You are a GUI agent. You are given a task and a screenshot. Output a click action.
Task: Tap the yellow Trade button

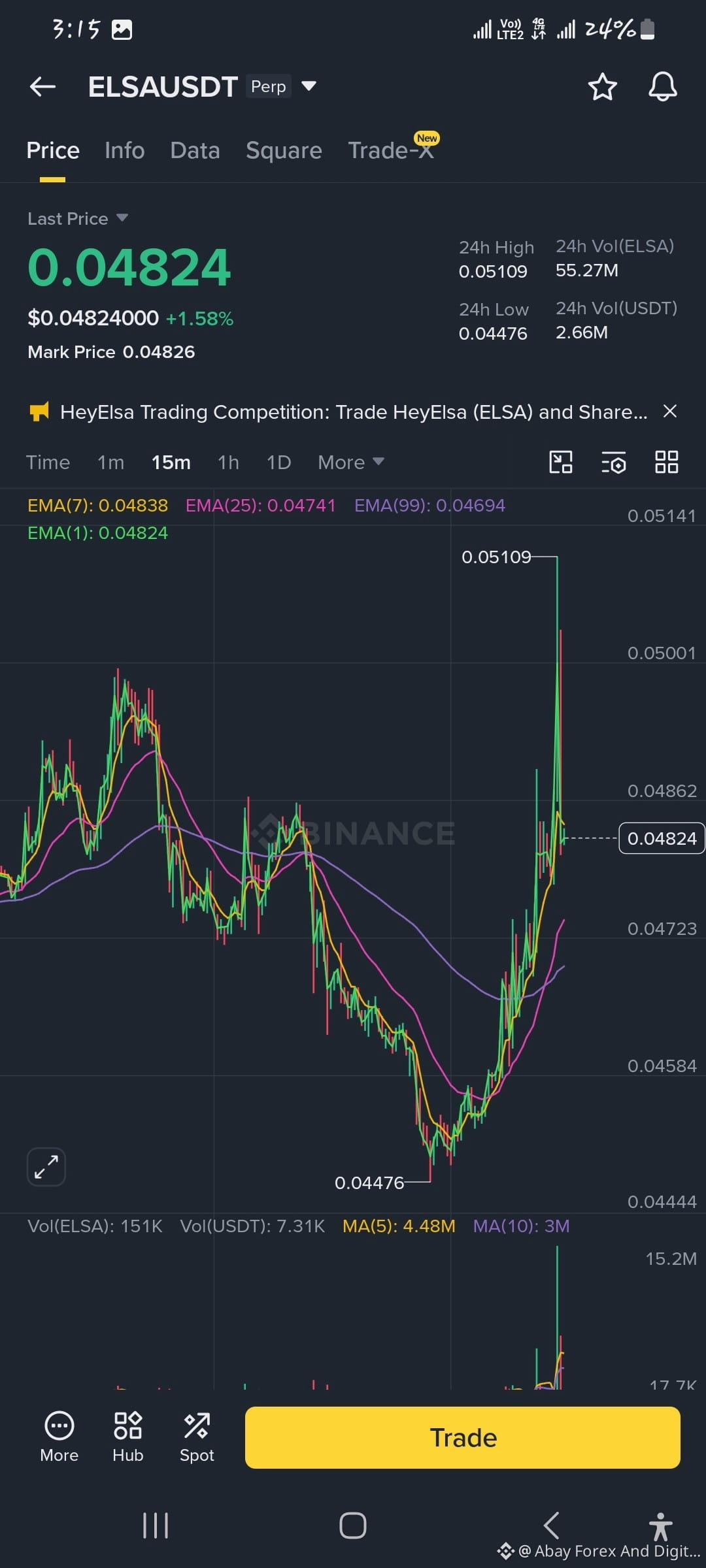(x=463, y=1437)
